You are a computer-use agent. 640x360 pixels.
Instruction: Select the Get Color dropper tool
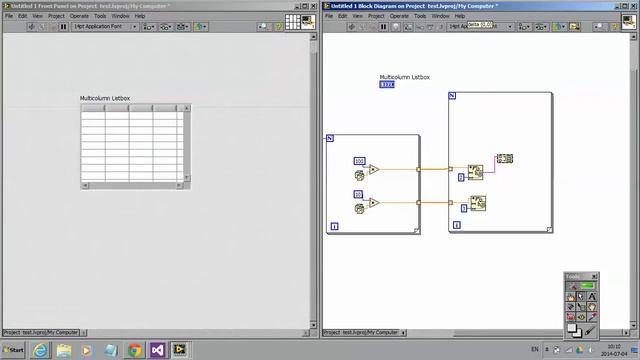coord(592,317)
